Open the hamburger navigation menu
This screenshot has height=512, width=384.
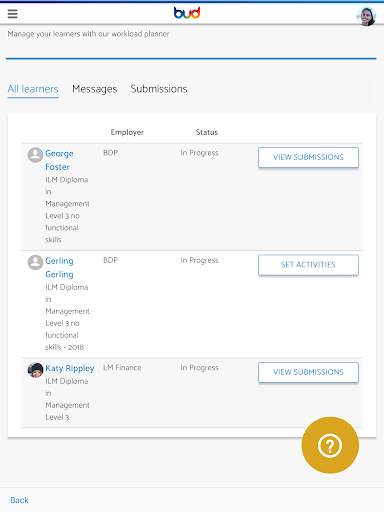pyautogui.click(x=13, y=14)
